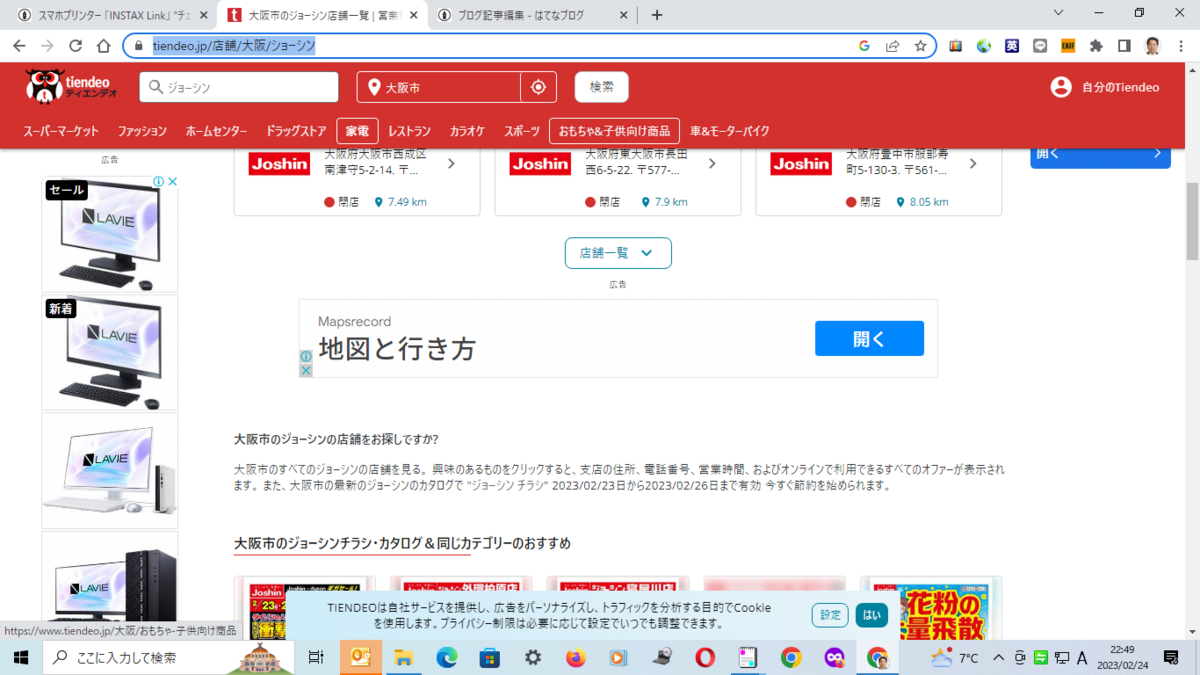The height and width of the screenshot is (675, 1200).
Task: Toggle the browser side panel icon
Action: pyautogui.click(x=1124, y=46)
